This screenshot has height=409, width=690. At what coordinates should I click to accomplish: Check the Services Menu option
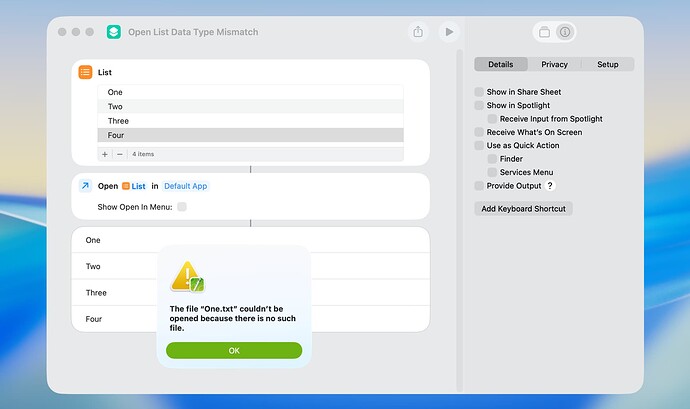pyautogui.click(x=492, y=172)
